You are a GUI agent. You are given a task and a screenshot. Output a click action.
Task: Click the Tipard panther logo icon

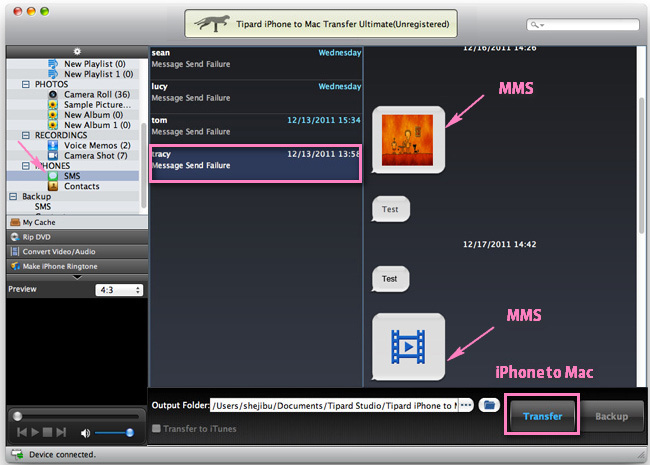pyautogui.click(x=212, y=24)
